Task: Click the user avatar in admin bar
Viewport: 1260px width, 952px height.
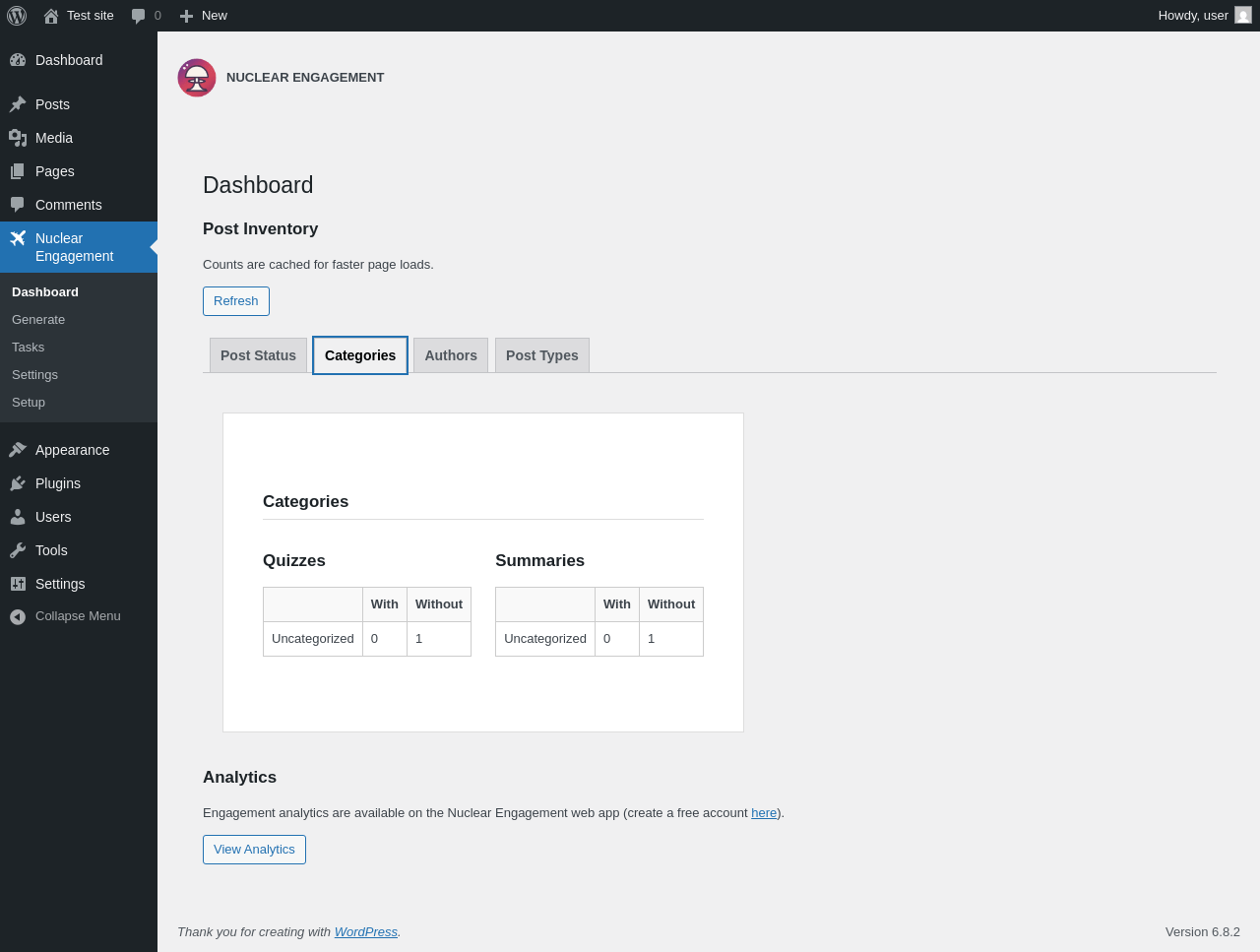Action: [x=1243, y=16]
